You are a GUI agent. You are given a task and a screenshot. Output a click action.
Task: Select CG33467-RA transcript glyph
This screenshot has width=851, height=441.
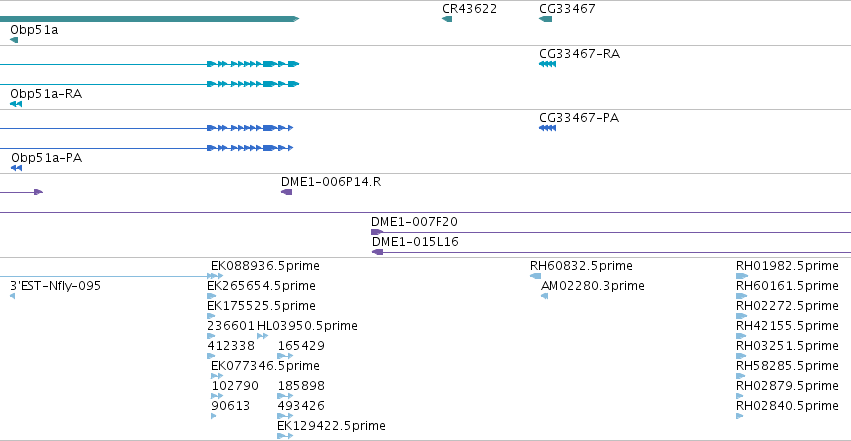[548, 64]
